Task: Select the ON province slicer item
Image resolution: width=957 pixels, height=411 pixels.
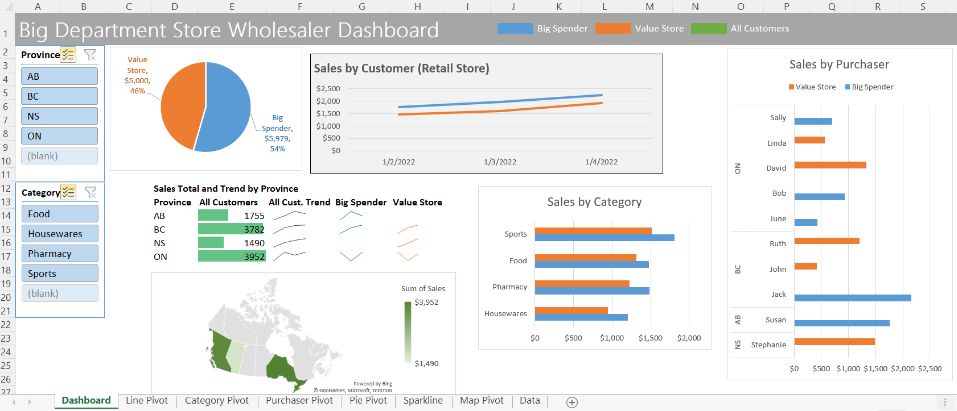Action: (x=60, y=136)
